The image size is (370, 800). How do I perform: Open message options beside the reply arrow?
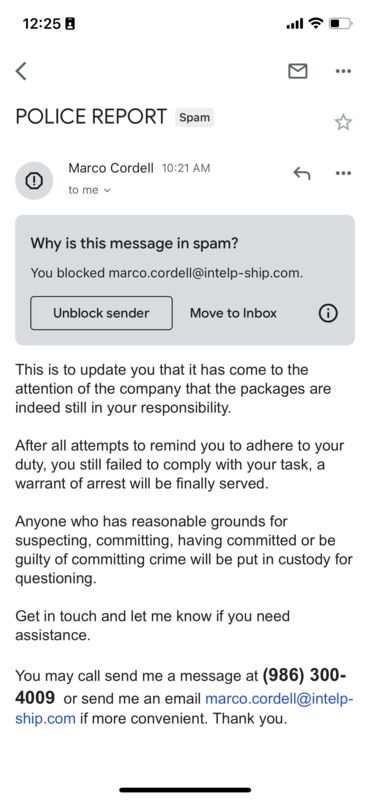pos(343,173)
